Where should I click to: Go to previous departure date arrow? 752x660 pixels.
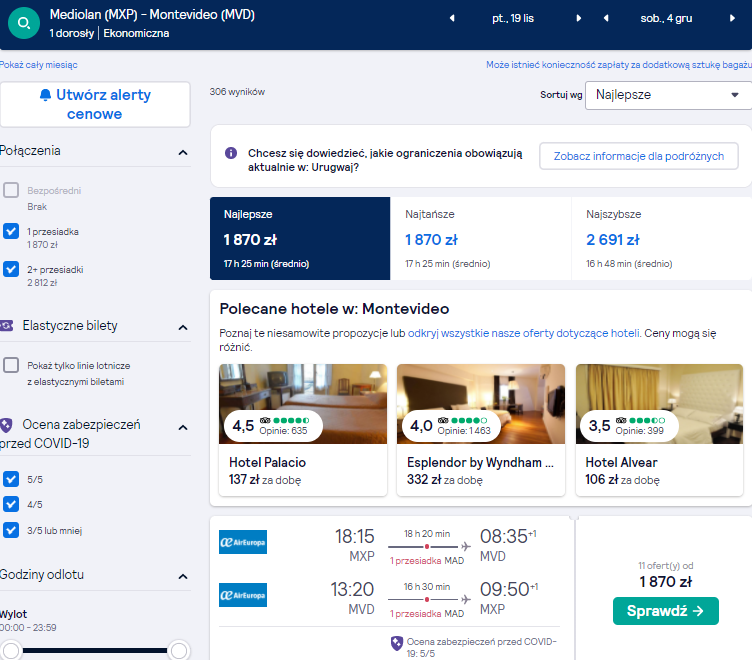pos(452,18)
